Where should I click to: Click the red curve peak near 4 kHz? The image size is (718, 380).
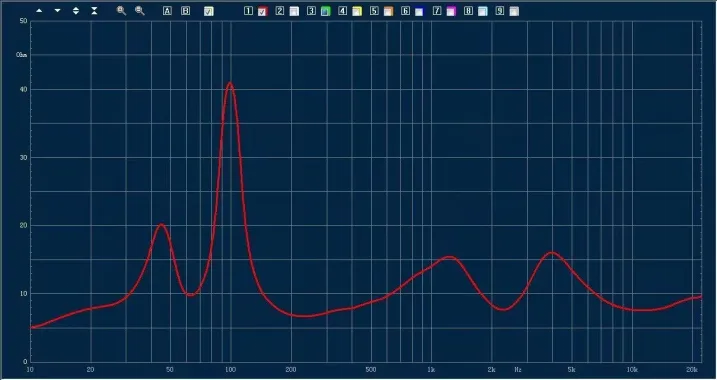tap(552, 252)
